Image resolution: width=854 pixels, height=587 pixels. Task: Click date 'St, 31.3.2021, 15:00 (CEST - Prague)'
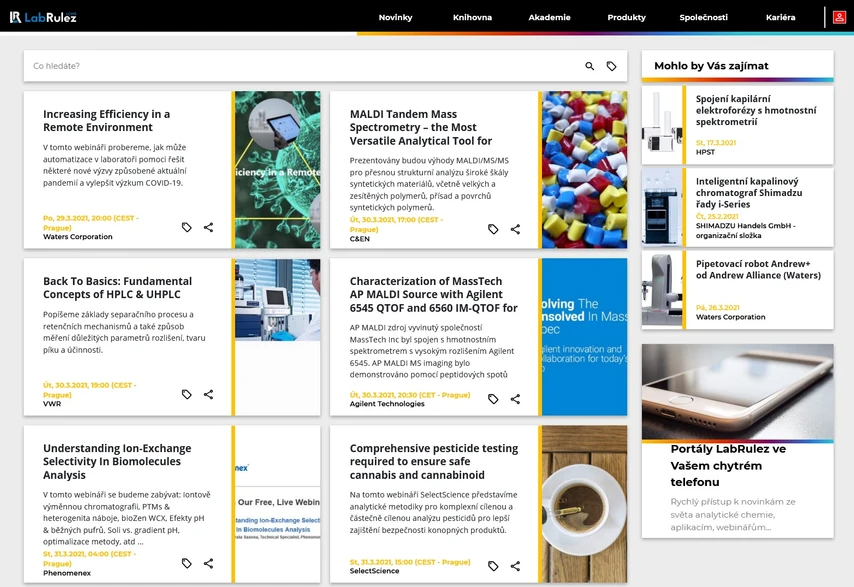[410, 562]
